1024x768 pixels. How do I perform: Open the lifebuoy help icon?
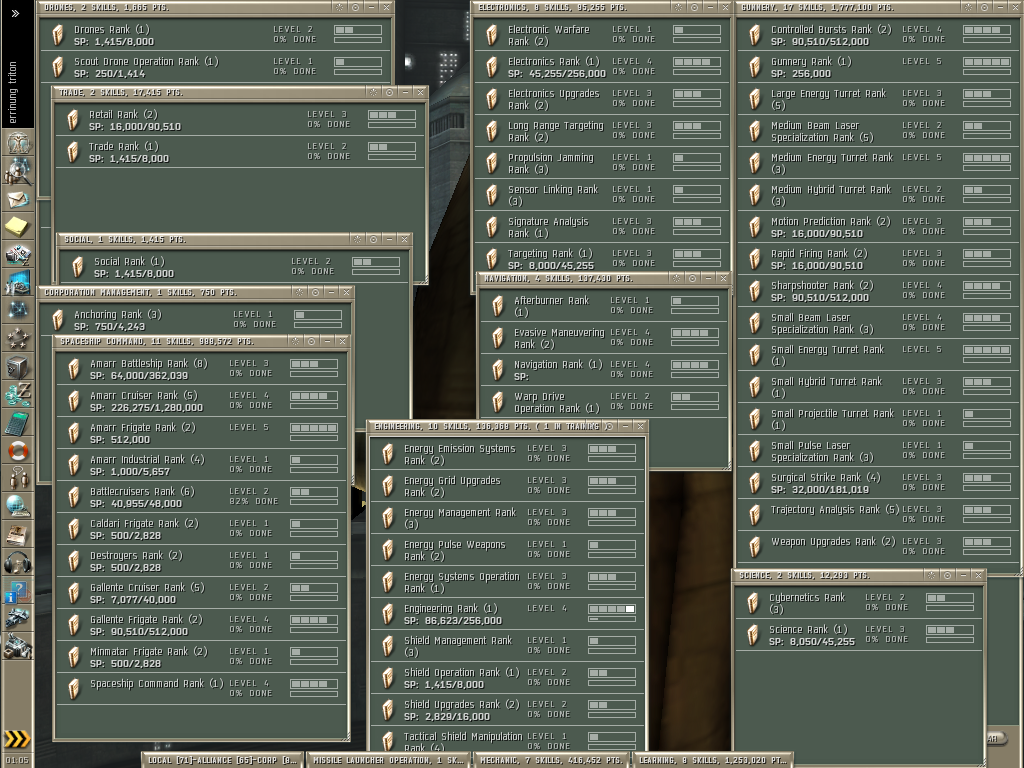coord(18,451)
